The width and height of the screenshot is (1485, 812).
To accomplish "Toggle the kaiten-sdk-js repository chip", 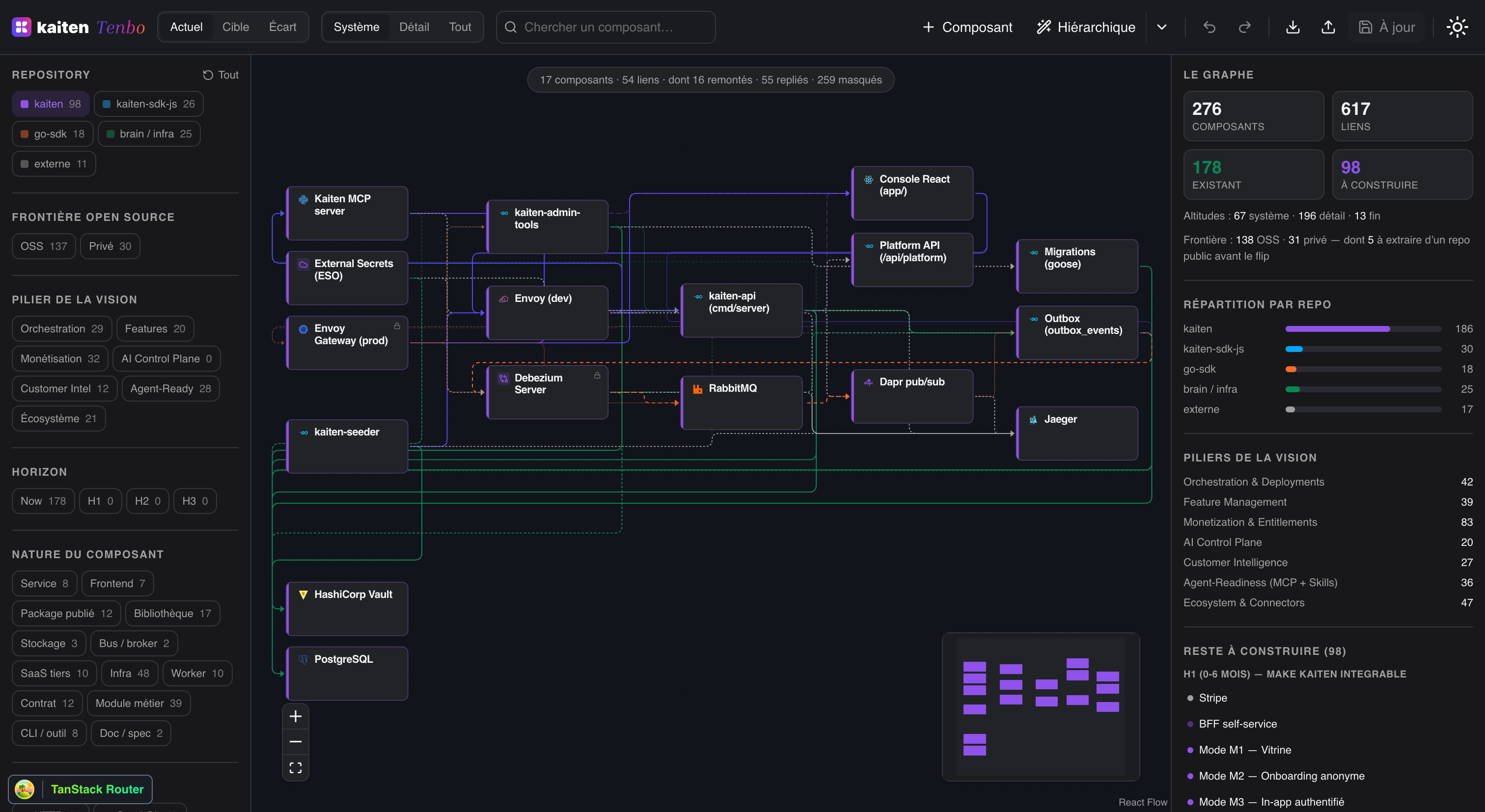I will coord(149,104).
